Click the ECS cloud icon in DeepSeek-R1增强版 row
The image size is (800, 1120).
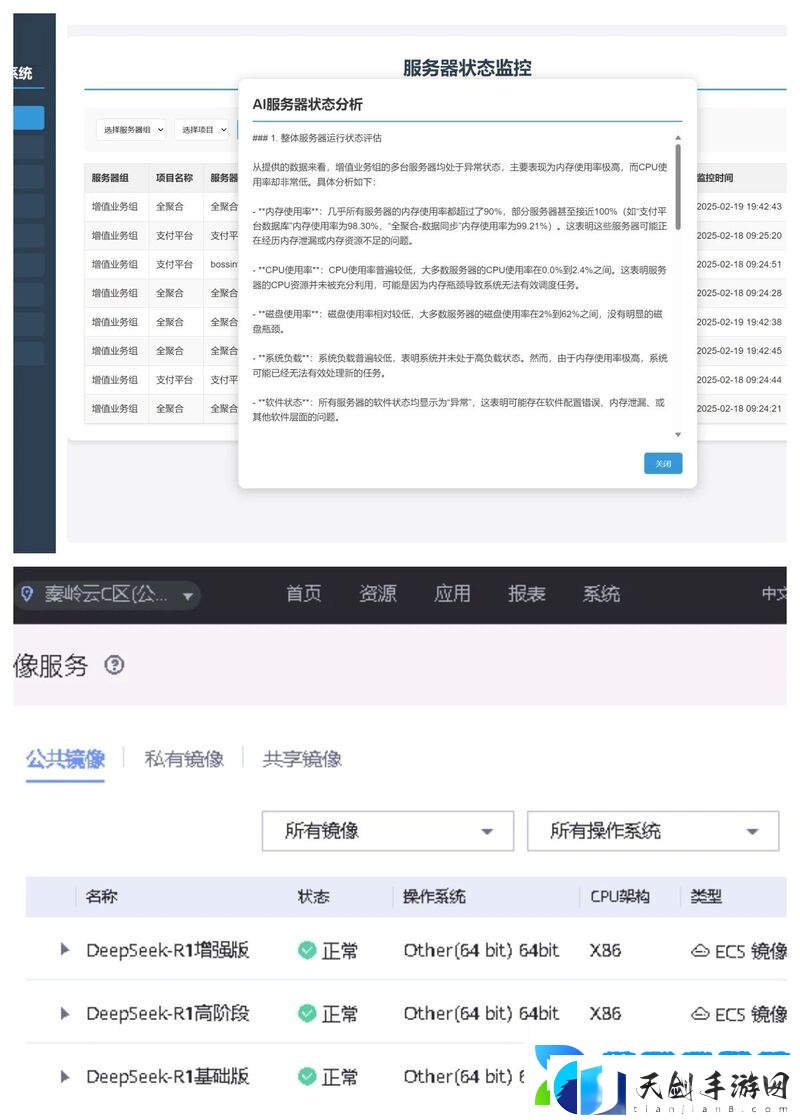(x=700, y=951)
